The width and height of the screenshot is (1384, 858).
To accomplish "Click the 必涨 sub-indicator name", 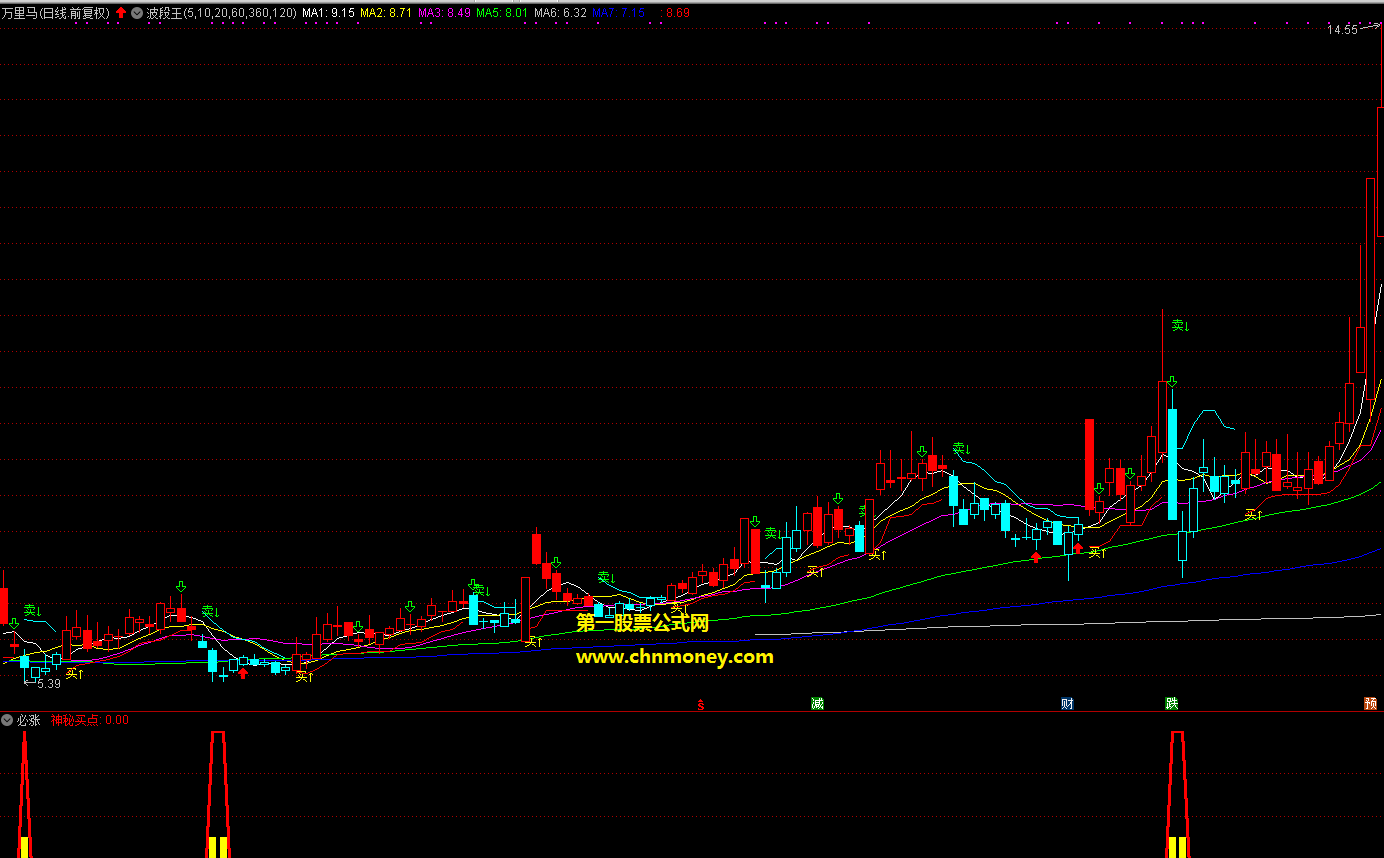I will 28,720.
